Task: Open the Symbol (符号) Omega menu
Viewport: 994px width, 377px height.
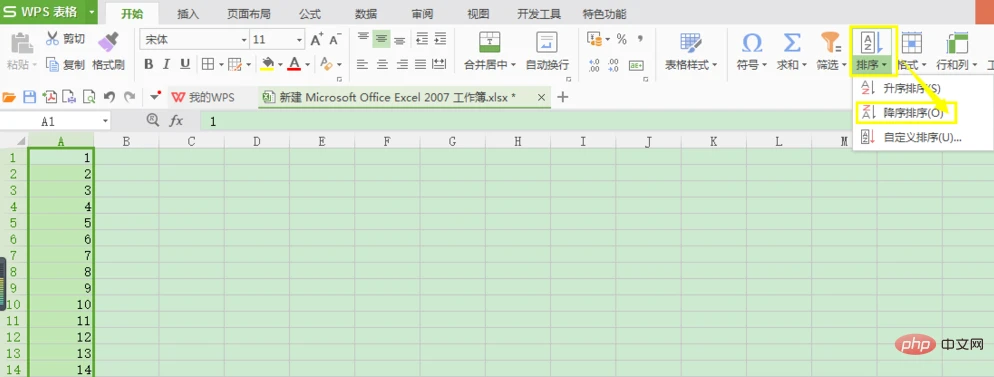Action: coord(752,51)
